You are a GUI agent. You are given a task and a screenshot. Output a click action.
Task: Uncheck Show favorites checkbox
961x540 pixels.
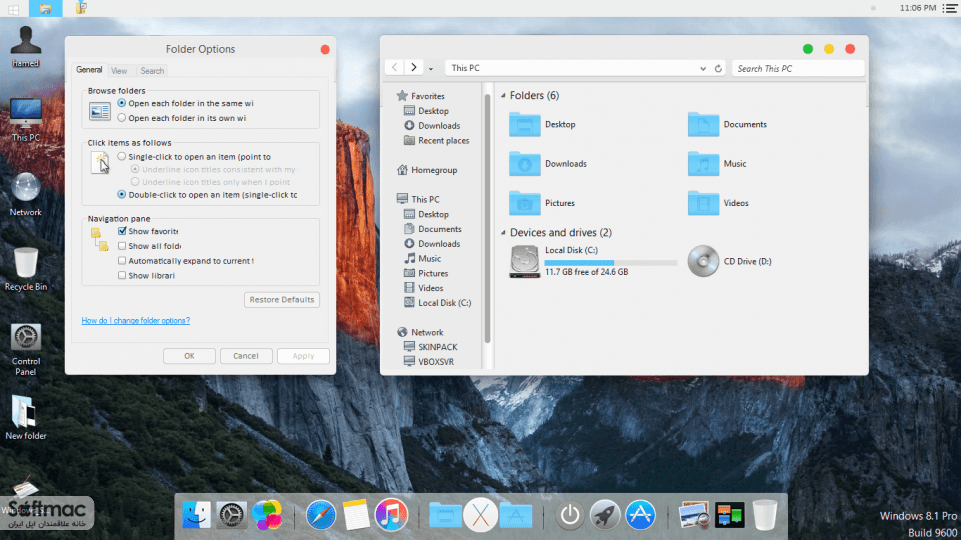coord(122,231)
